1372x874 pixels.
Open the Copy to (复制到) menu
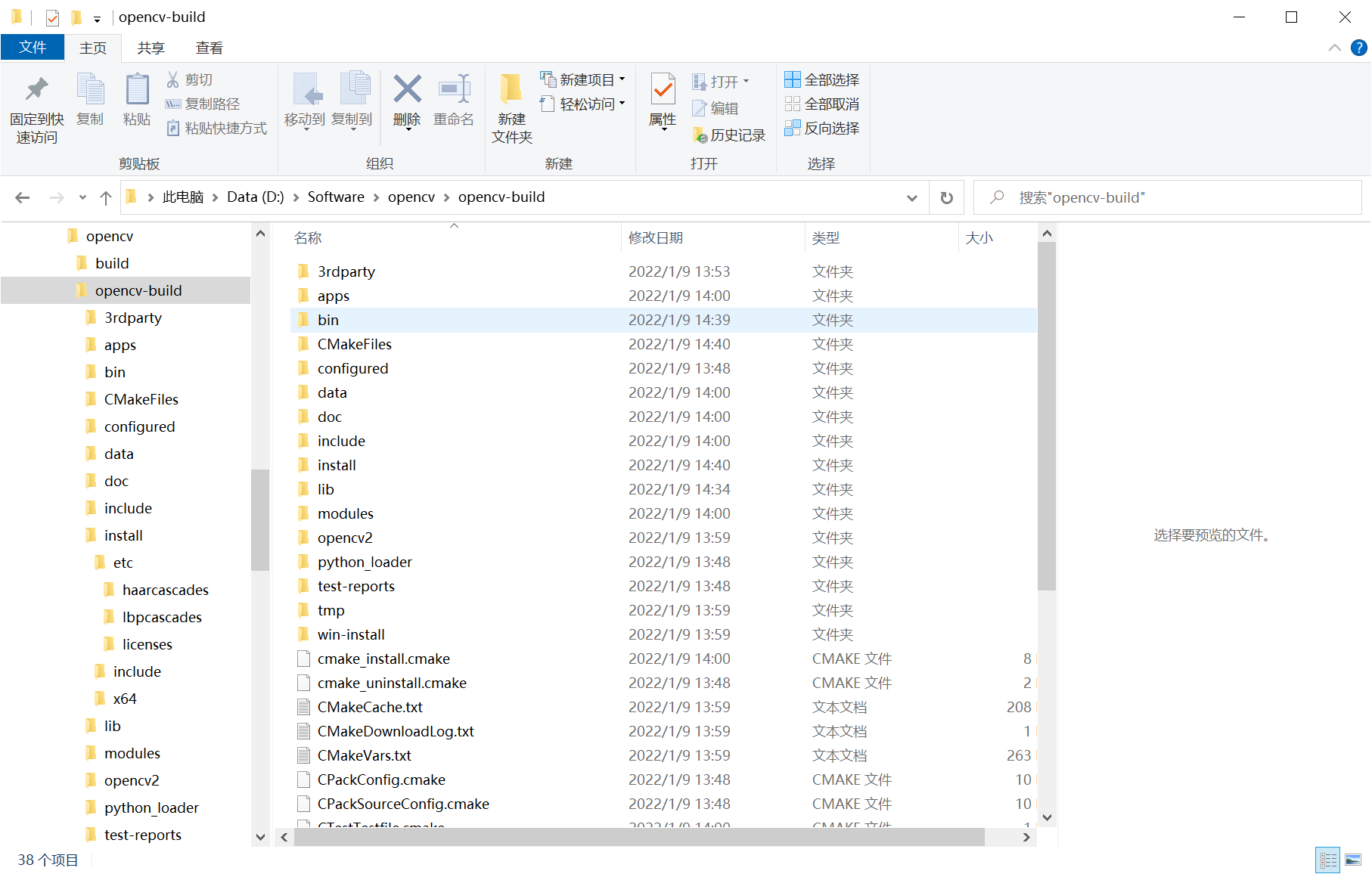point(352,102)
